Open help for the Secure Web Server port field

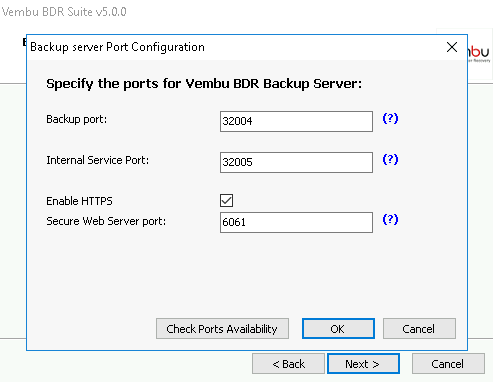coord(390,219)
